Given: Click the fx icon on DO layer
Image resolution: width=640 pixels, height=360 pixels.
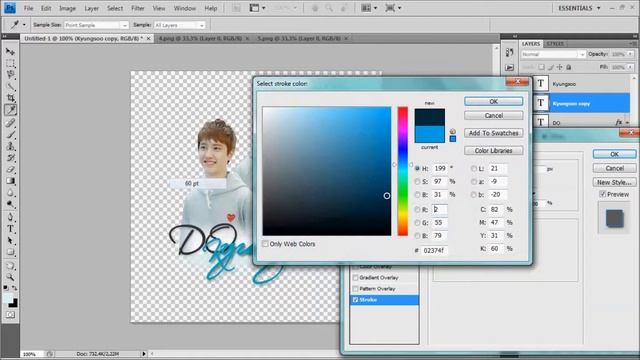Looking at the screenshot, I should tap(619, 122).
